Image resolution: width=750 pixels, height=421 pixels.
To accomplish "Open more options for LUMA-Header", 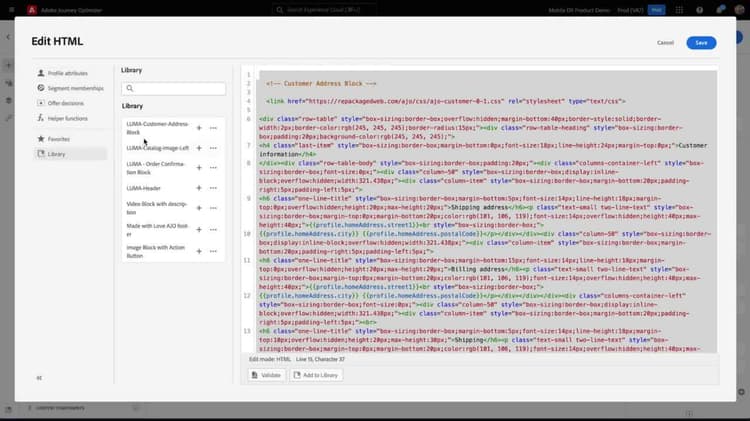I will click(213, 188).
